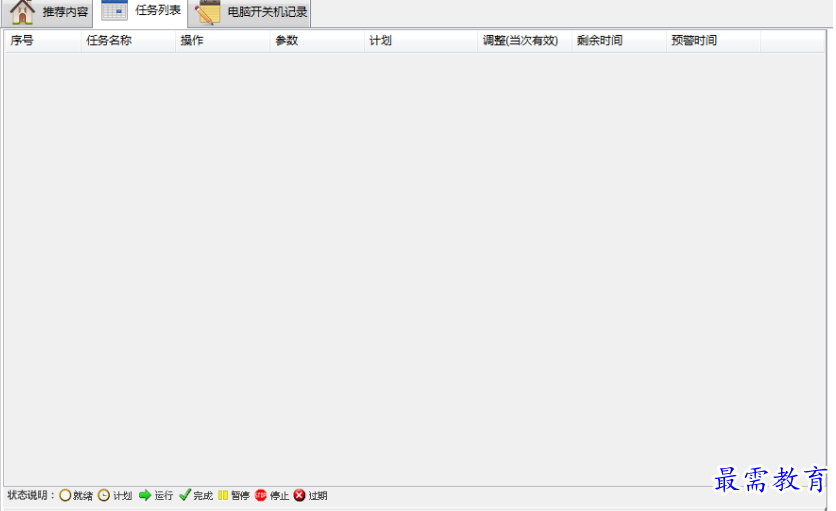Click the 调整(当次有效) column header
Viewport: 836px width, 511px height.
tap(525, 41)
